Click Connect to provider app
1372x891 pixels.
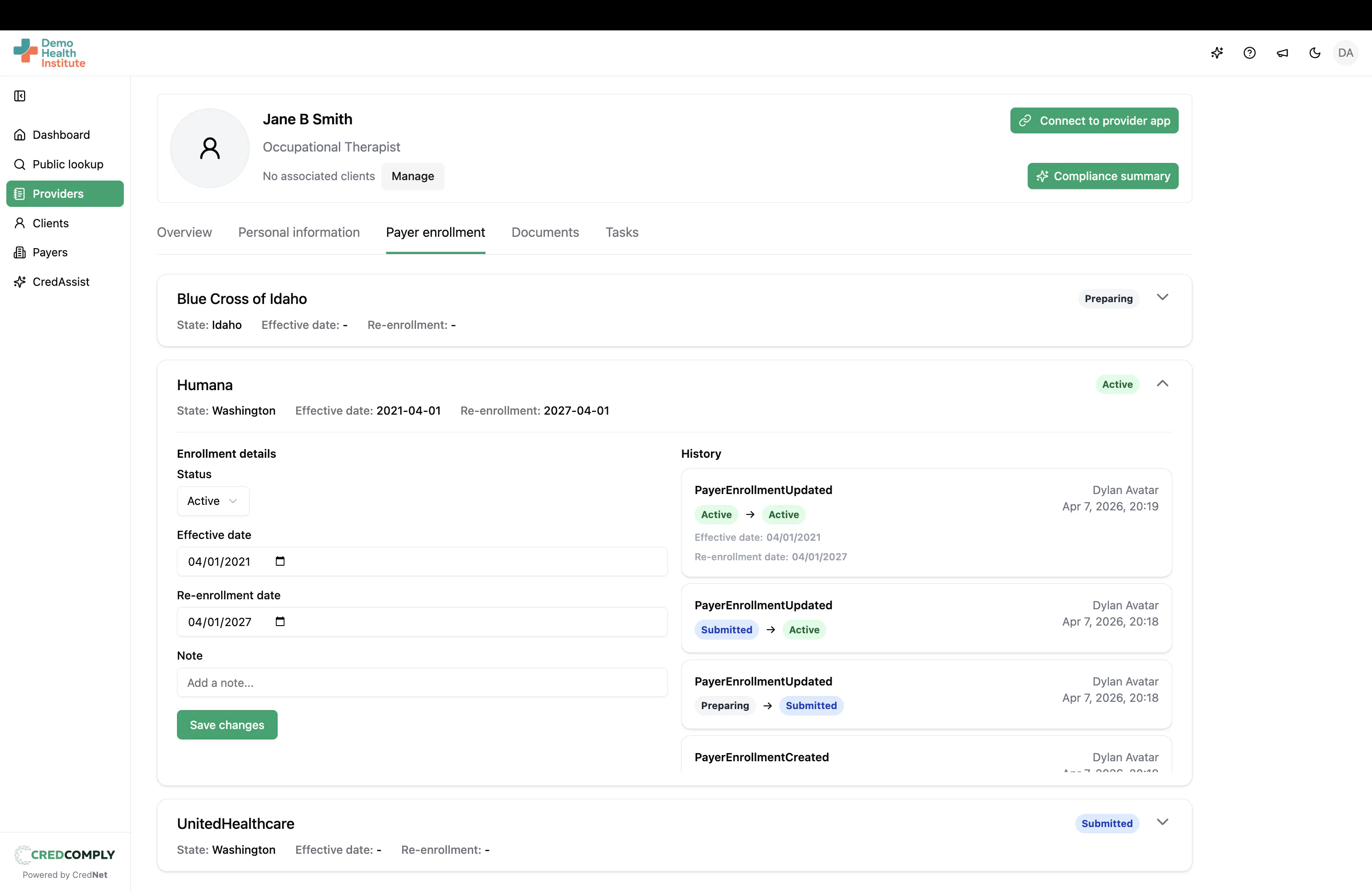coord(1093,121)
